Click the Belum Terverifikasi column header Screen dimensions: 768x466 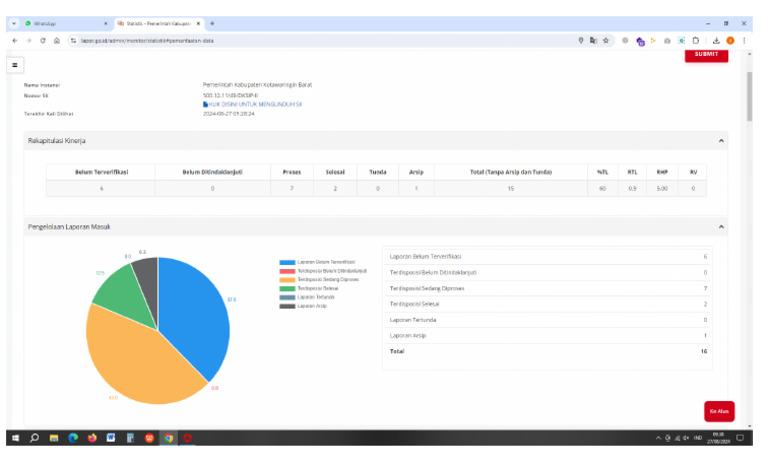click(x=101, y=172)
